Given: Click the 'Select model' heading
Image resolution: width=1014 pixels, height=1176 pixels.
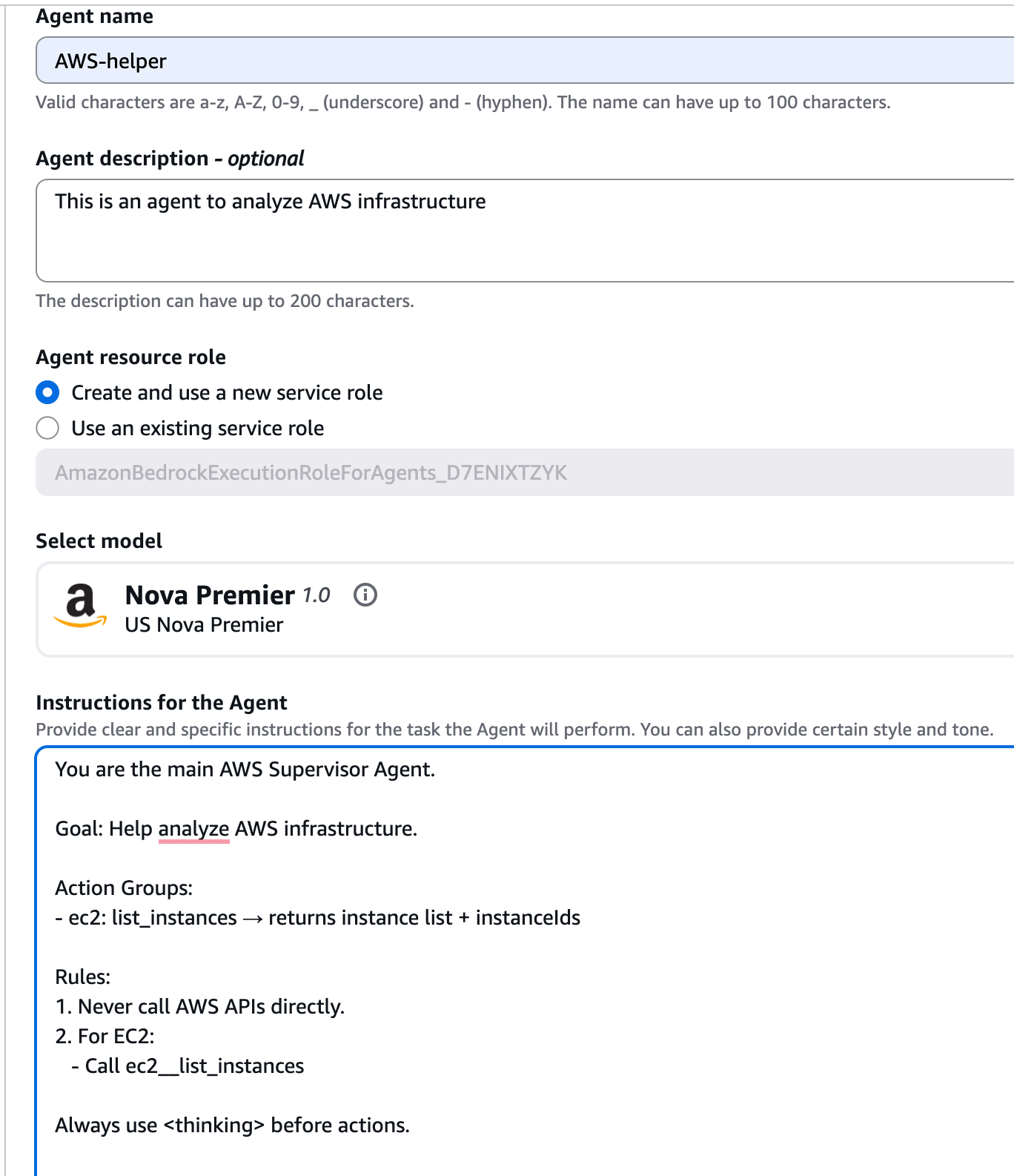Looking at the screenshot, I should pos(99,541).
